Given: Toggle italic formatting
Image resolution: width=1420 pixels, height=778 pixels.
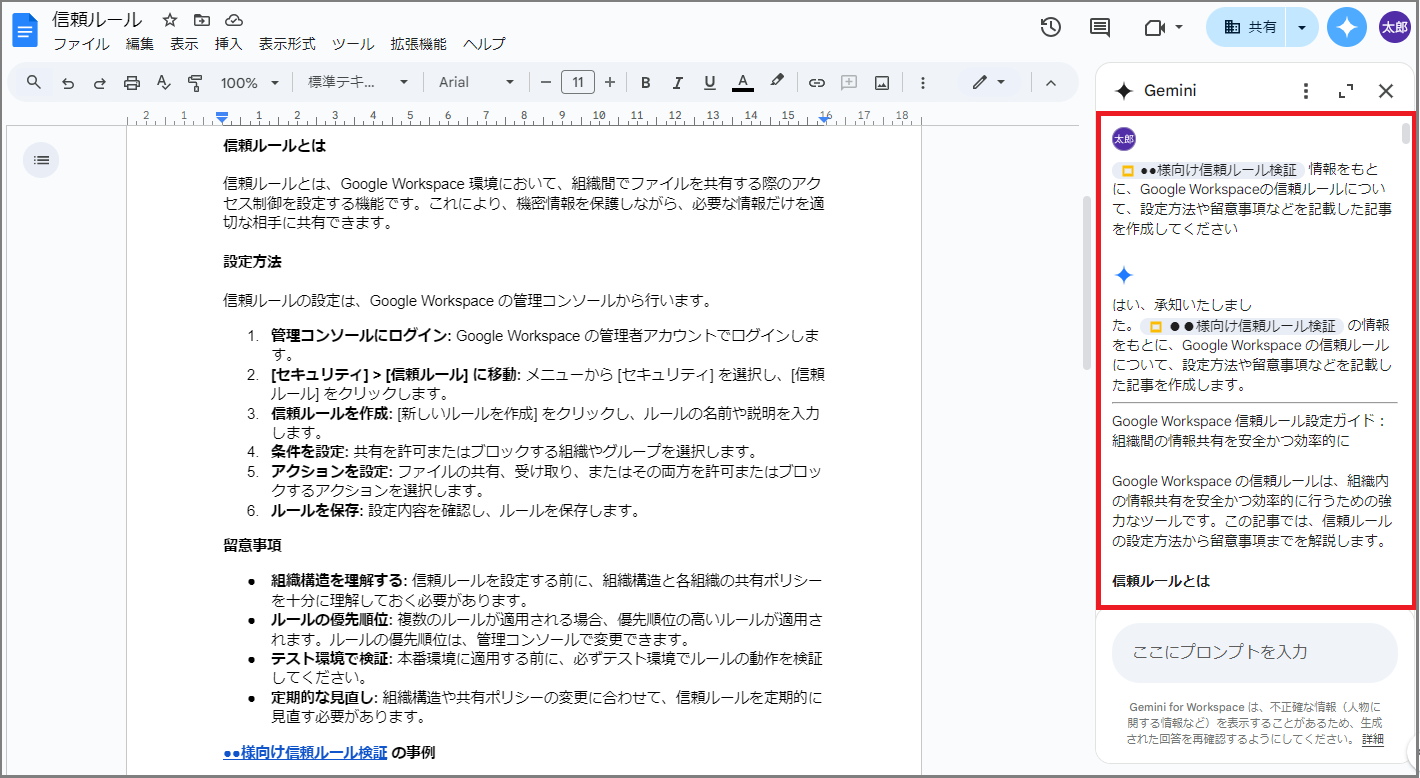Looking at the screenshot, I should 677,82.
